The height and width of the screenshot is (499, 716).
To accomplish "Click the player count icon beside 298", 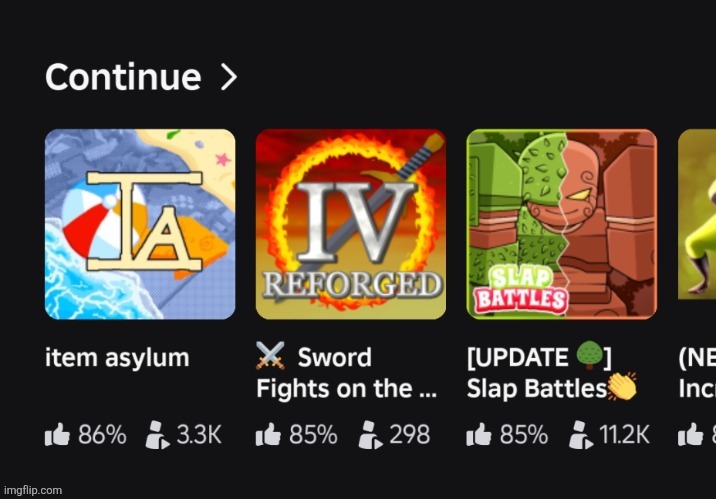I will click(370, 435).
